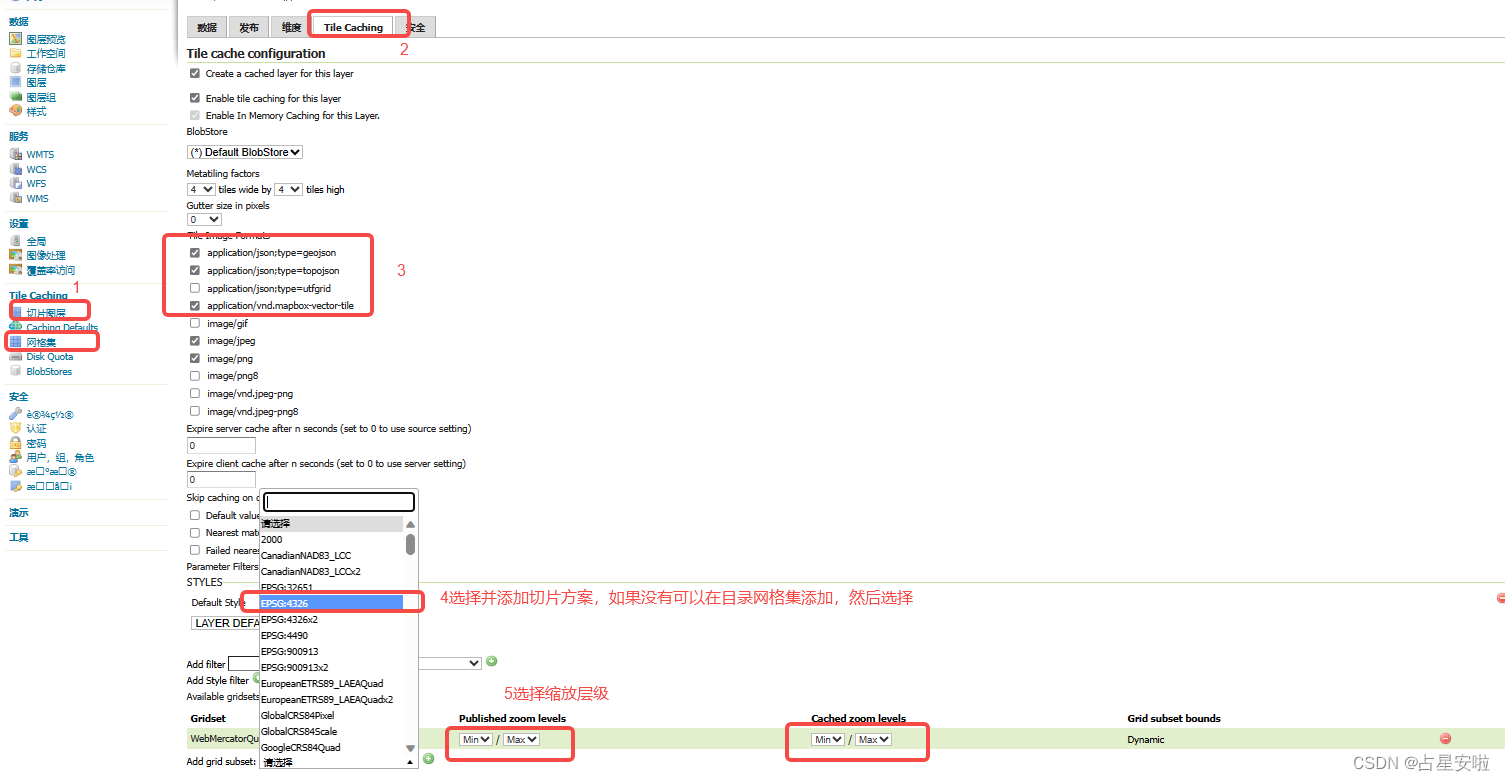Click the WFS service icon
Screen dimensions: 1505x781
coord(15,184)
